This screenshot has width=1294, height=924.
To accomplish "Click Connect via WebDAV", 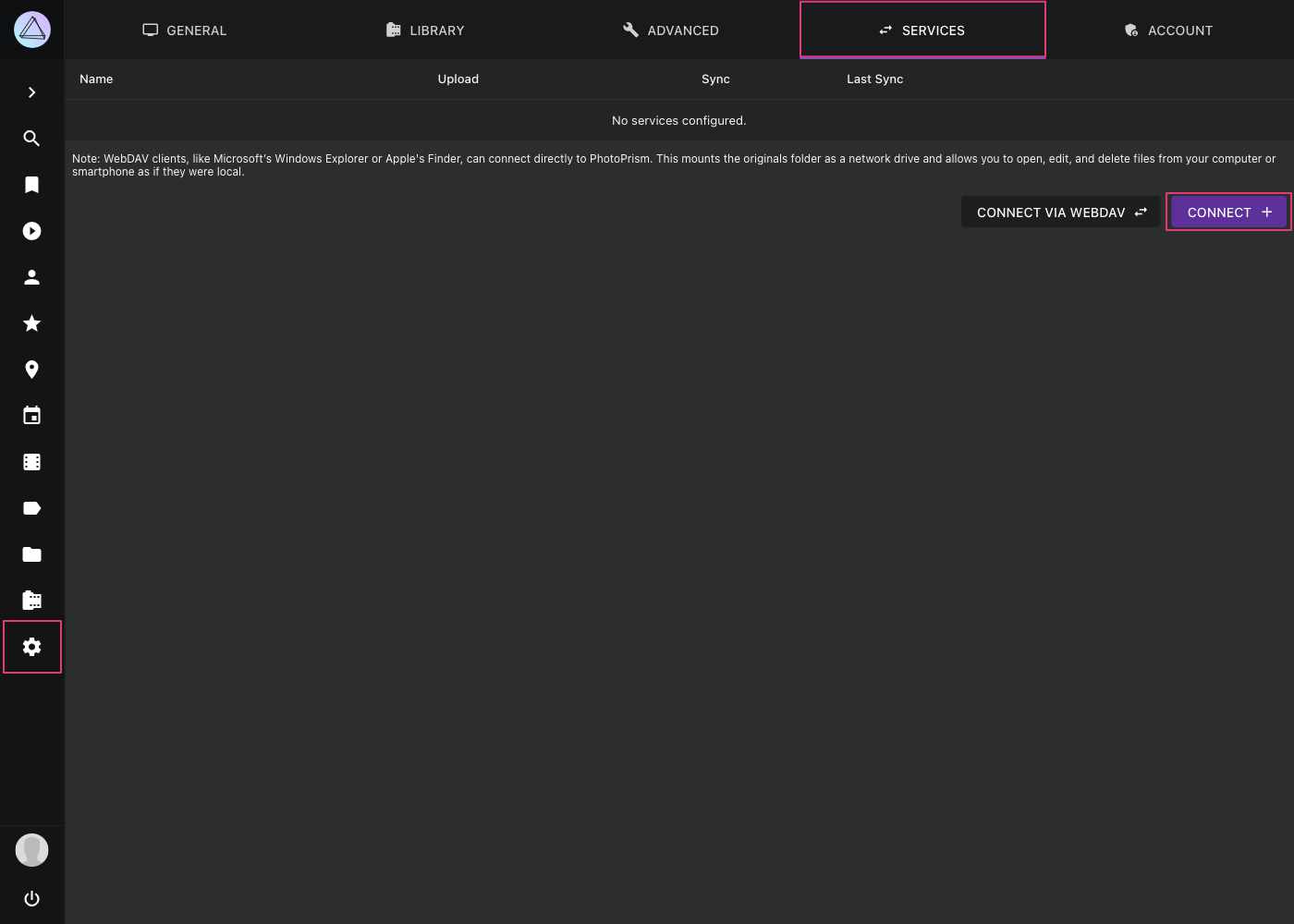I will tap(1060, 213).
